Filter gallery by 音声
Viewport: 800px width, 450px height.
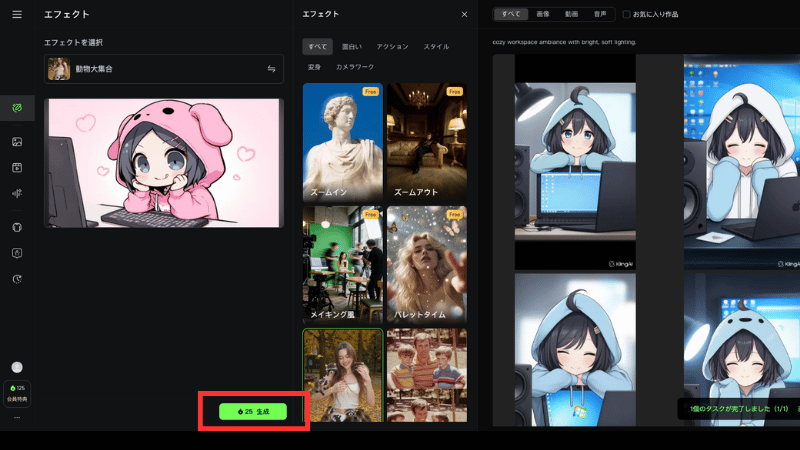click(600, 14)
